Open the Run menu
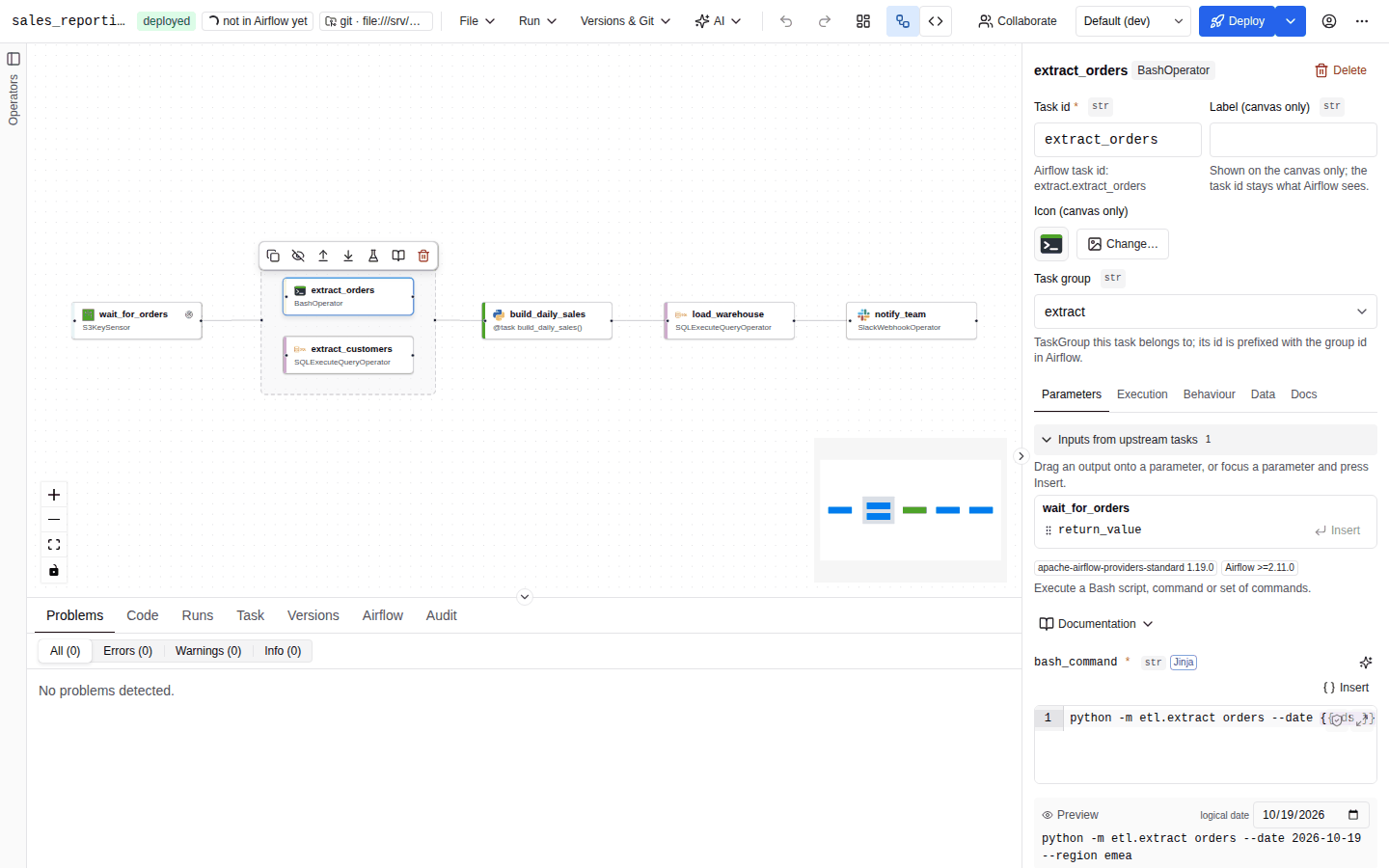1389x868 pixels. 537,21
